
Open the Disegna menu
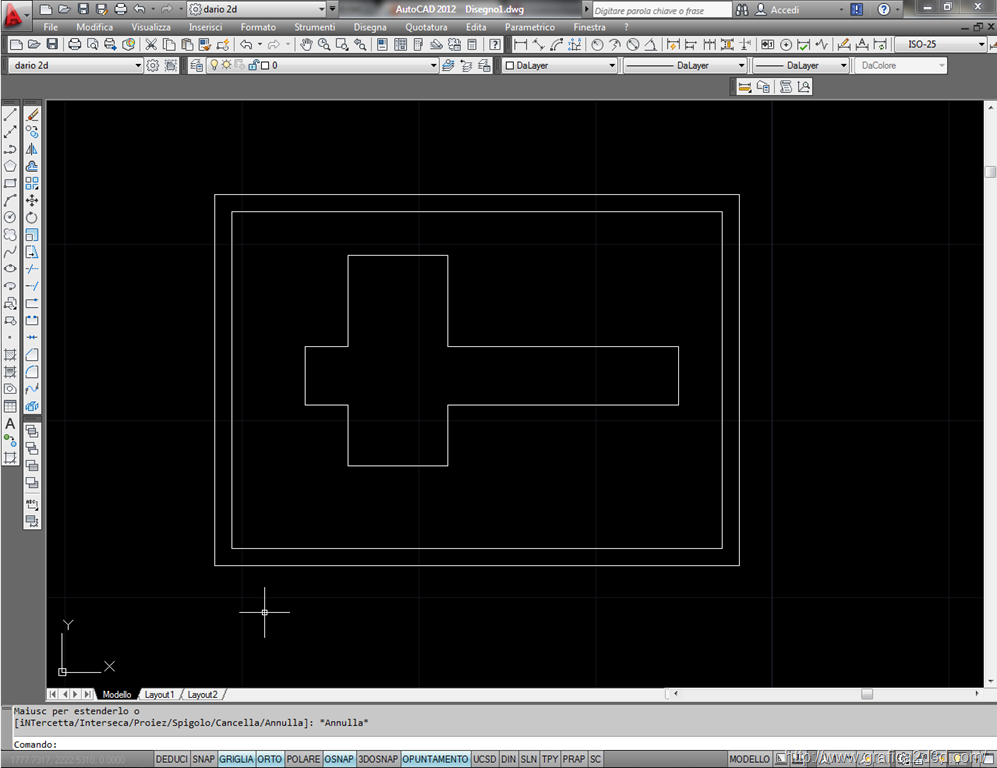click(x=370, y=27)
